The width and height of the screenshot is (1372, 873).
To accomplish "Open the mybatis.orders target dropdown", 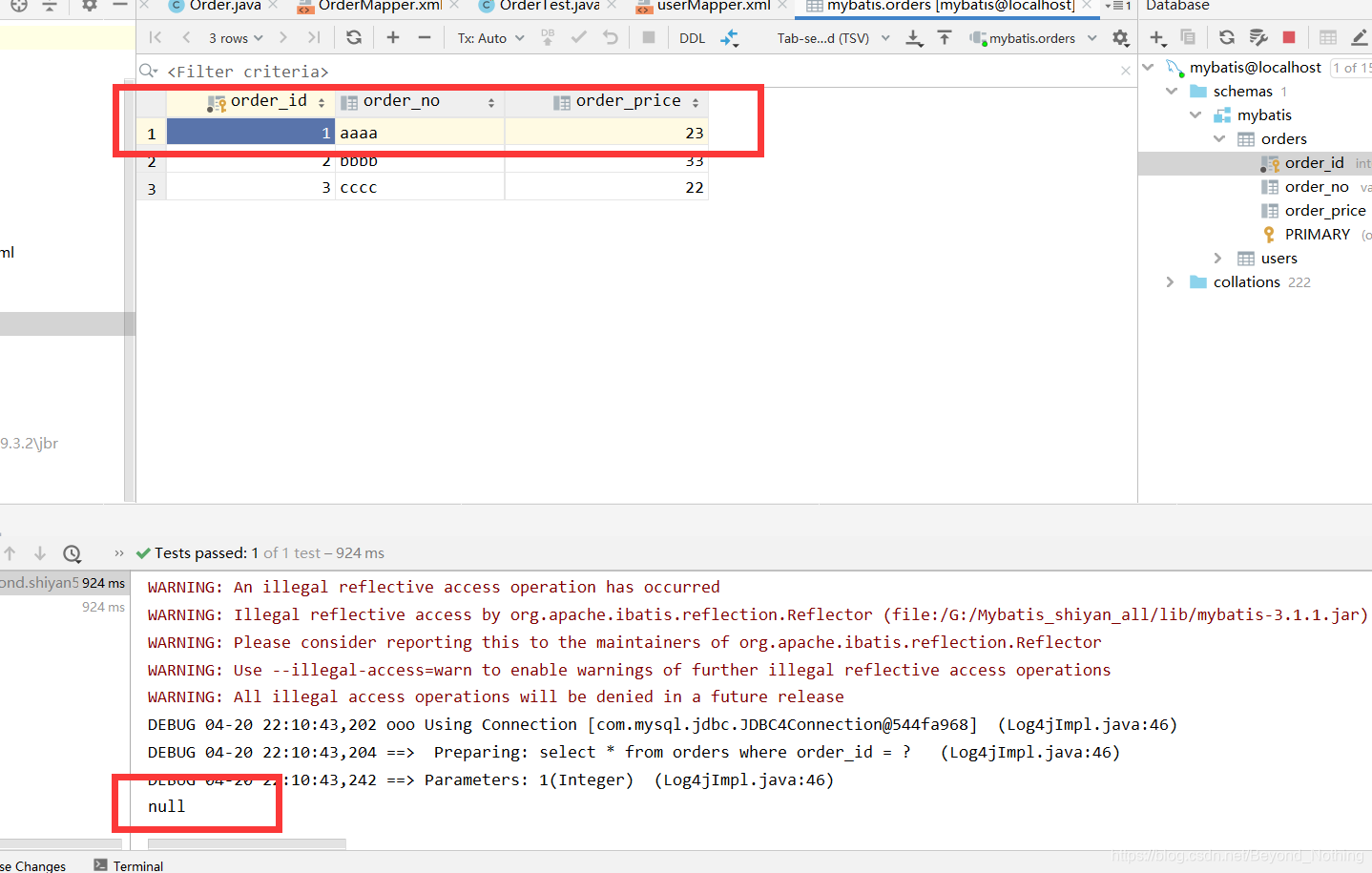I will tap(1033, 38).
